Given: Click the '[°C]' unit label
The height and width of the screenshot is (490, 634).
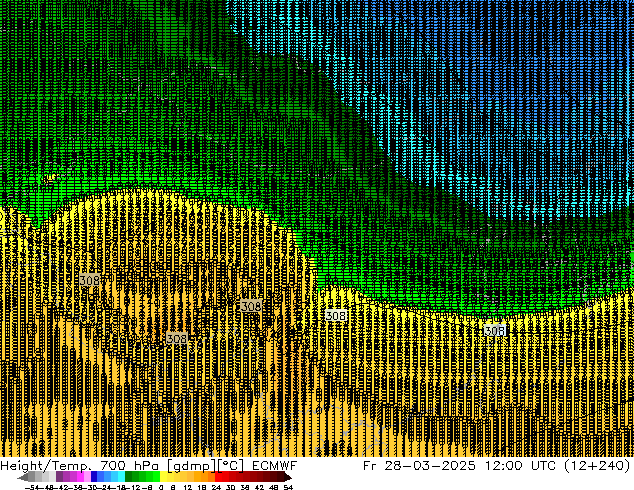Looking at the screenshot, I should [230, 466].
